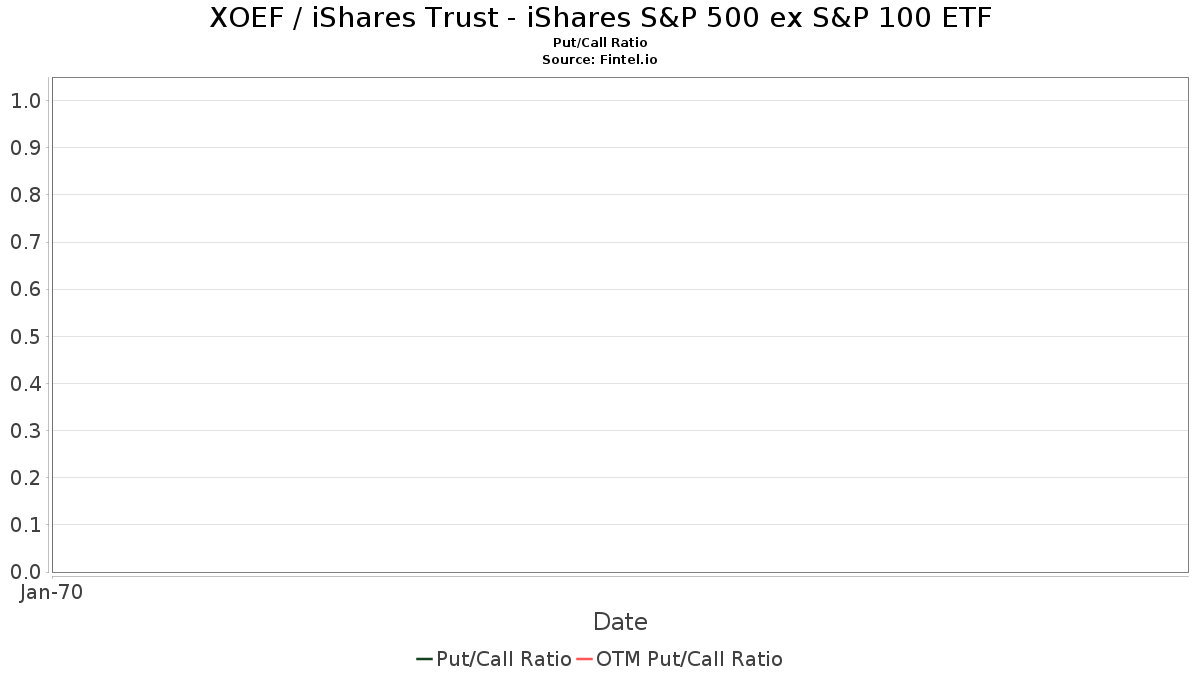1200x675 pixels.
Task: Click the 0.9 y-axis label
Action: [25, 148]
